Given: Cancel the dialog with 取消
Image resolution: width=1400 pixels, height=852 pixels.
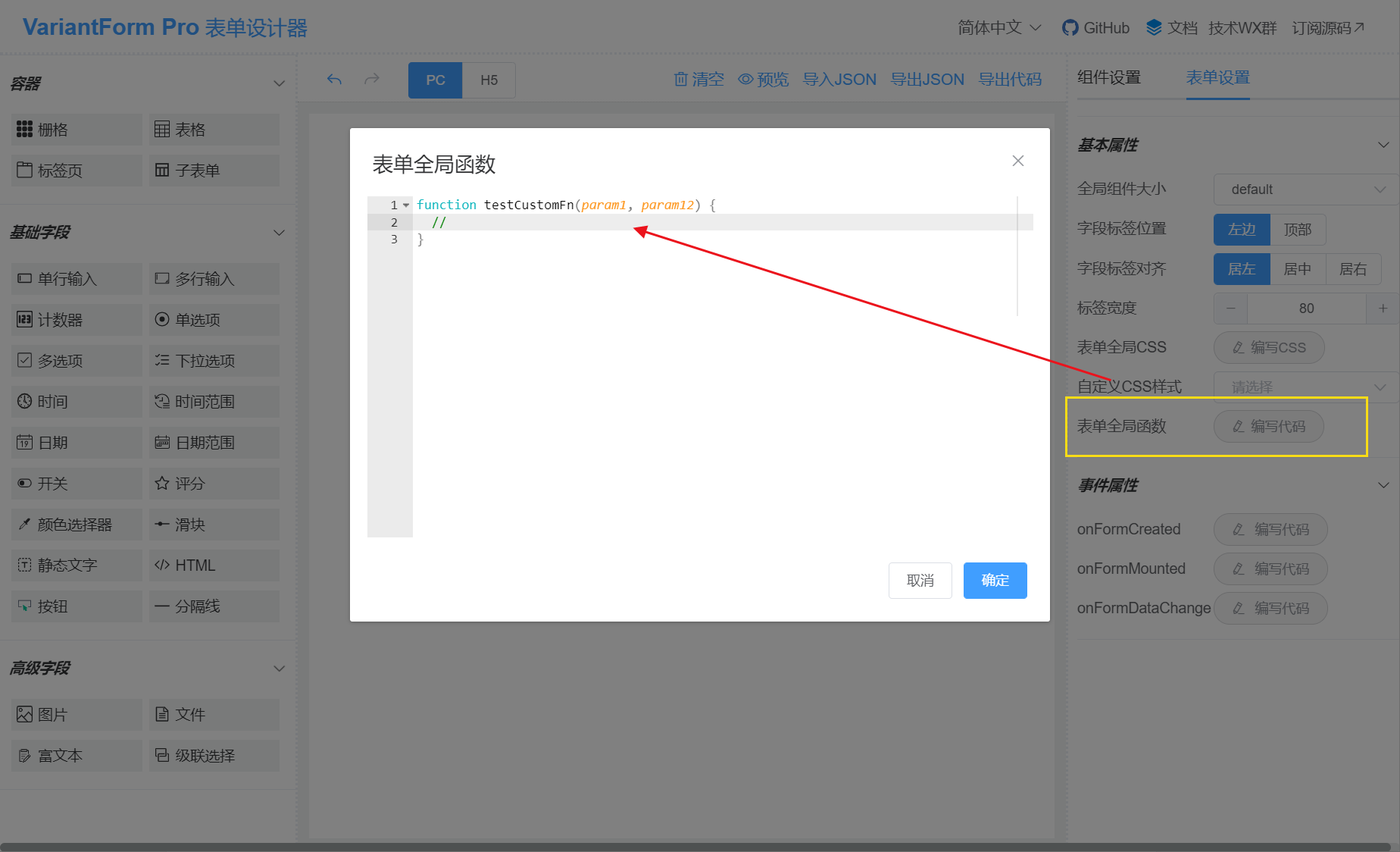Looking at the screenshot, I should point(920,581).
